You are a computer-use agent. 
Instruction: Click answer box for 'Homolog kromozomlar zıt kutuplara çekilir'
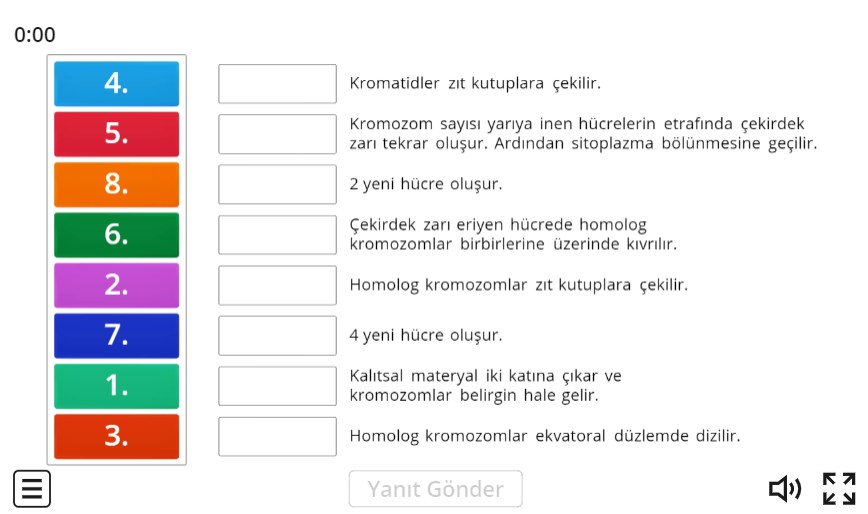pyautogui.click(x=277, y=285)
